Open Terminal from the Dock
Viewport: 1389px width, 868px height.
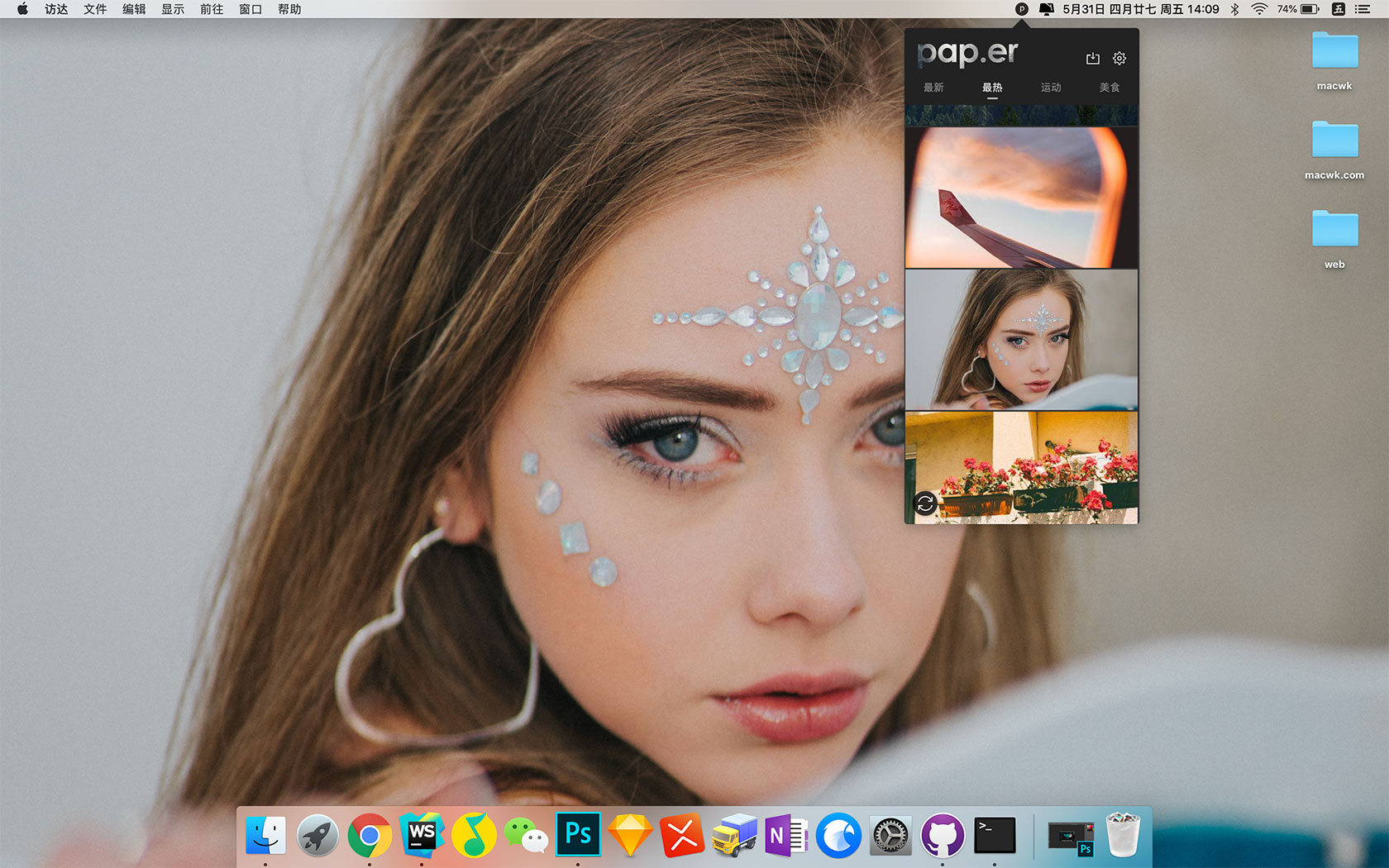point(995,836)
